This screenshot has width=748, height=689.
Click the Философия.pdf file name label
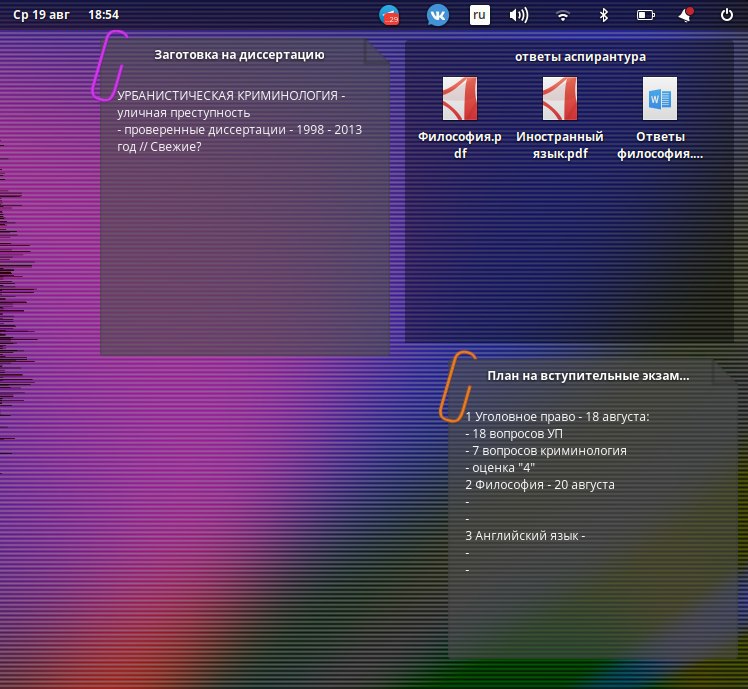pyautogui.click(x=460, y=145)
